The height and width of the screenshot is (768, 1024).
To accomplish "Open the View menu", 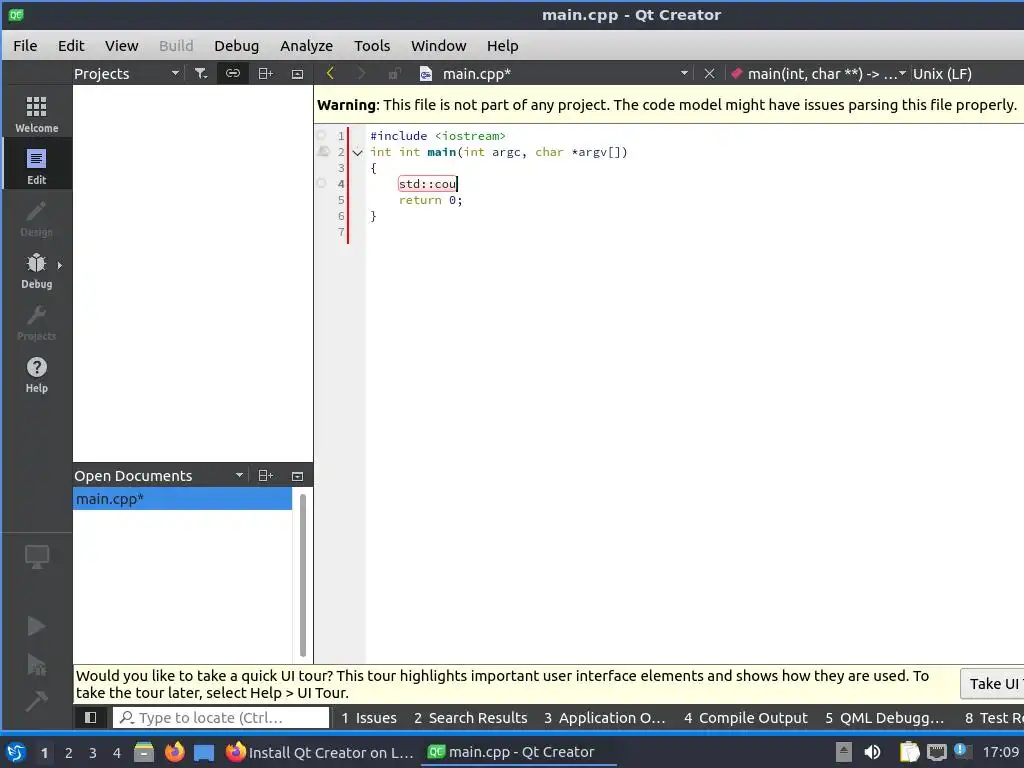I will tap(121, 46).
